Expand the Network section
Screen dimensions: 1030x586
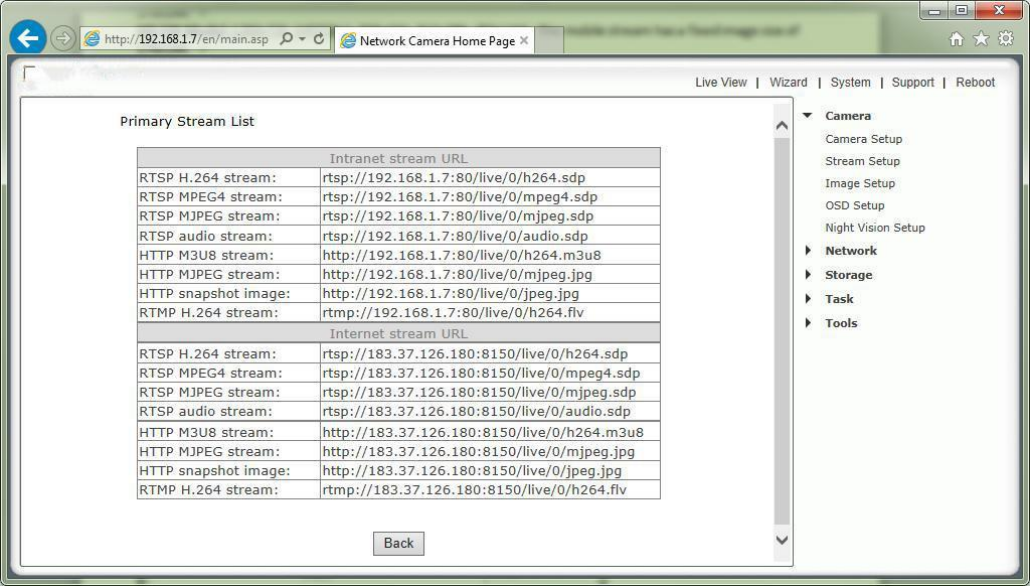click(808, 250)
